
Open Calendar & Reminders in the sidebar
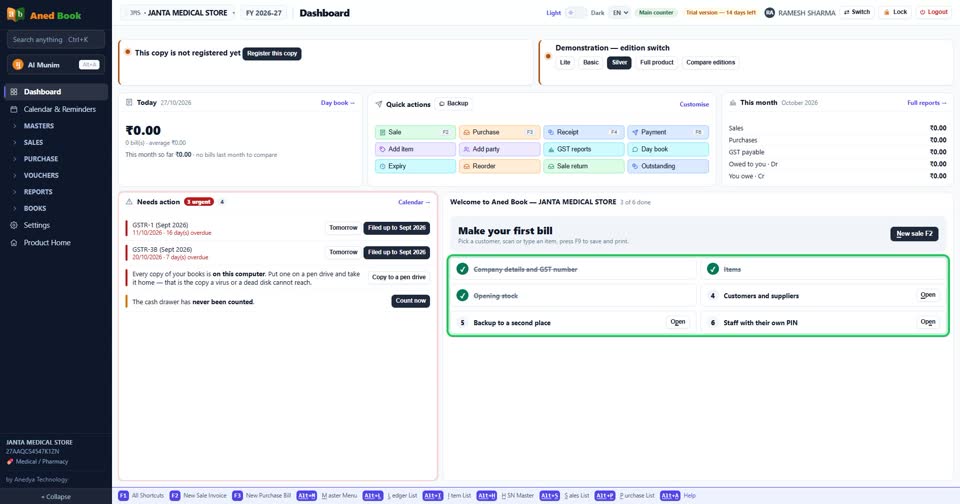[56, 109]
